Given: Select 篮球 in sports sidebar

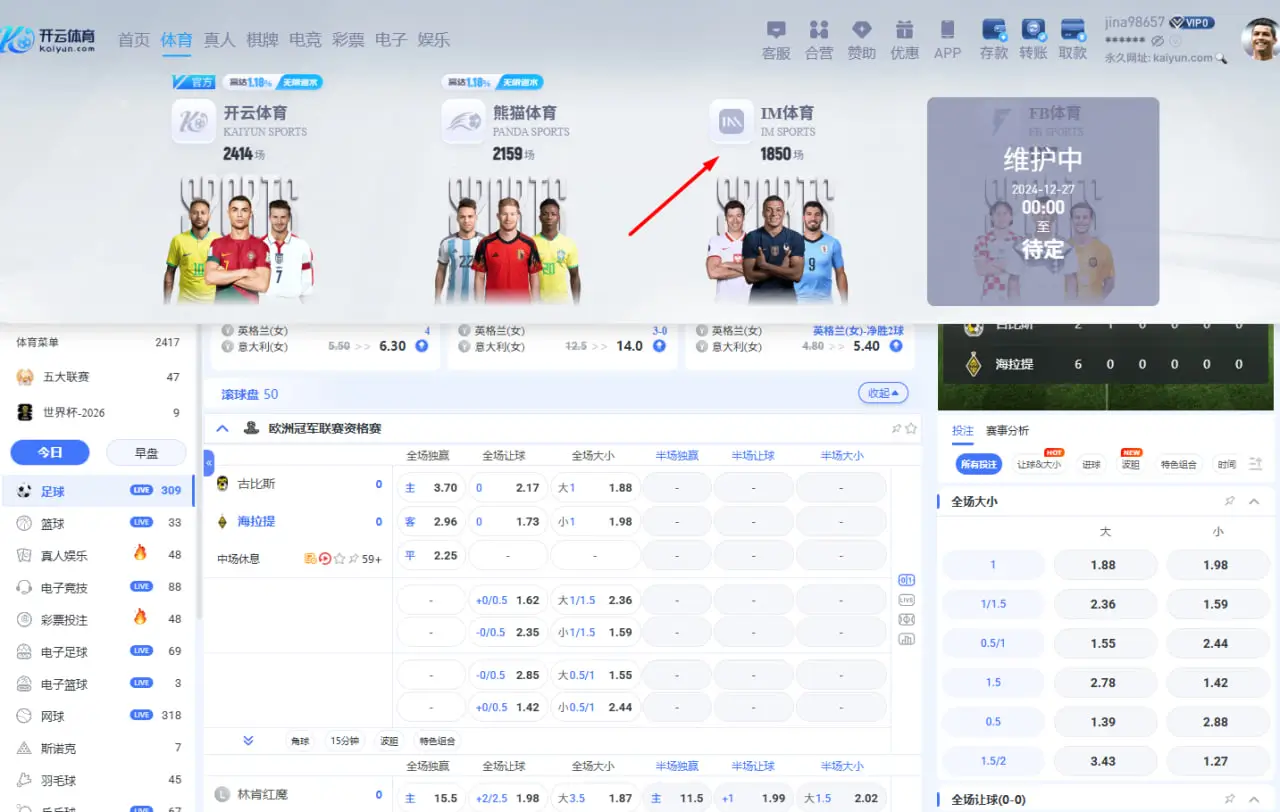Looking at the screenshot, I should [x=98, y=523].
